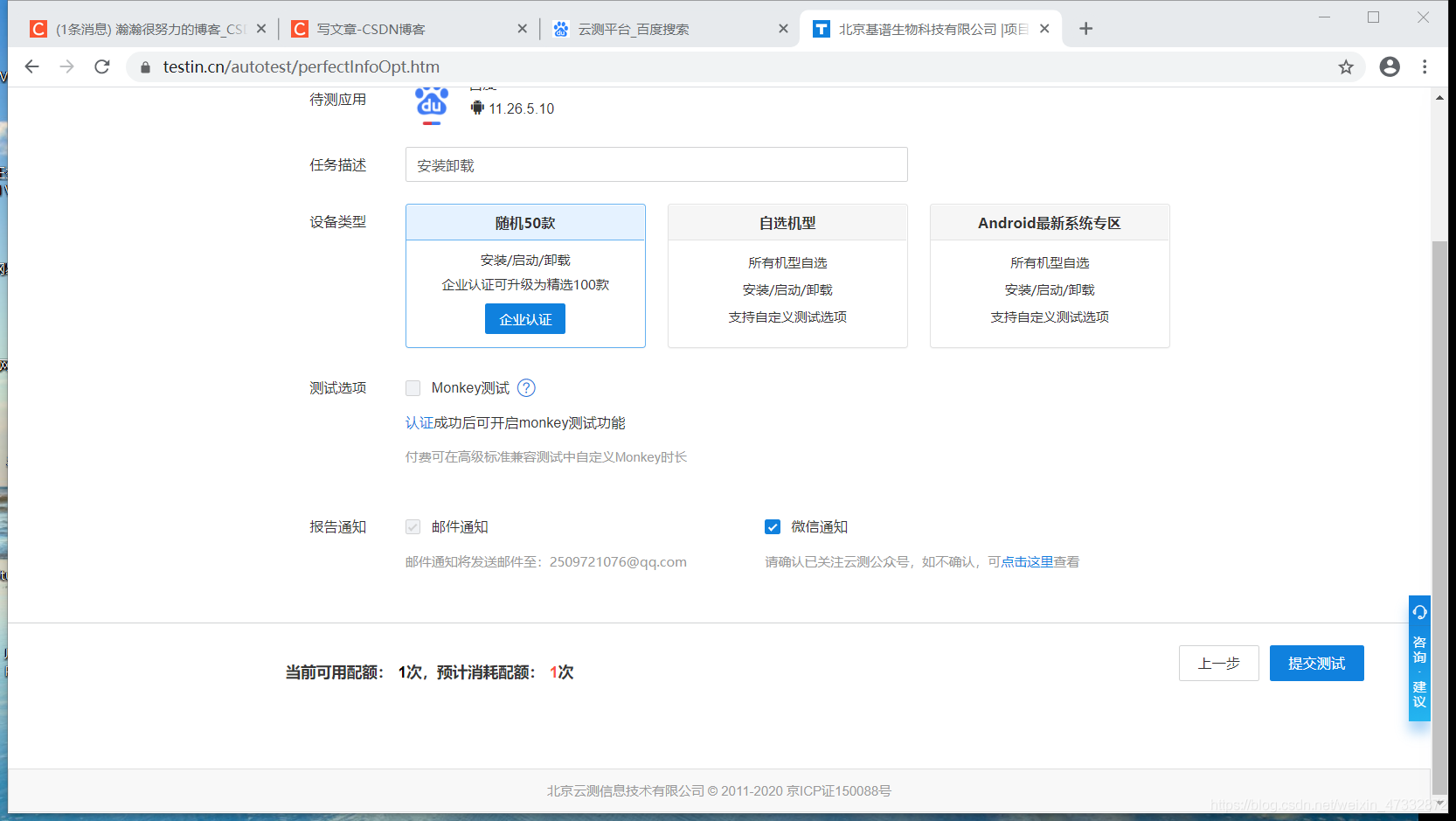
Task: Switch to the 写文章-CSDN博客 tab
Action: [x=408, y=29]
